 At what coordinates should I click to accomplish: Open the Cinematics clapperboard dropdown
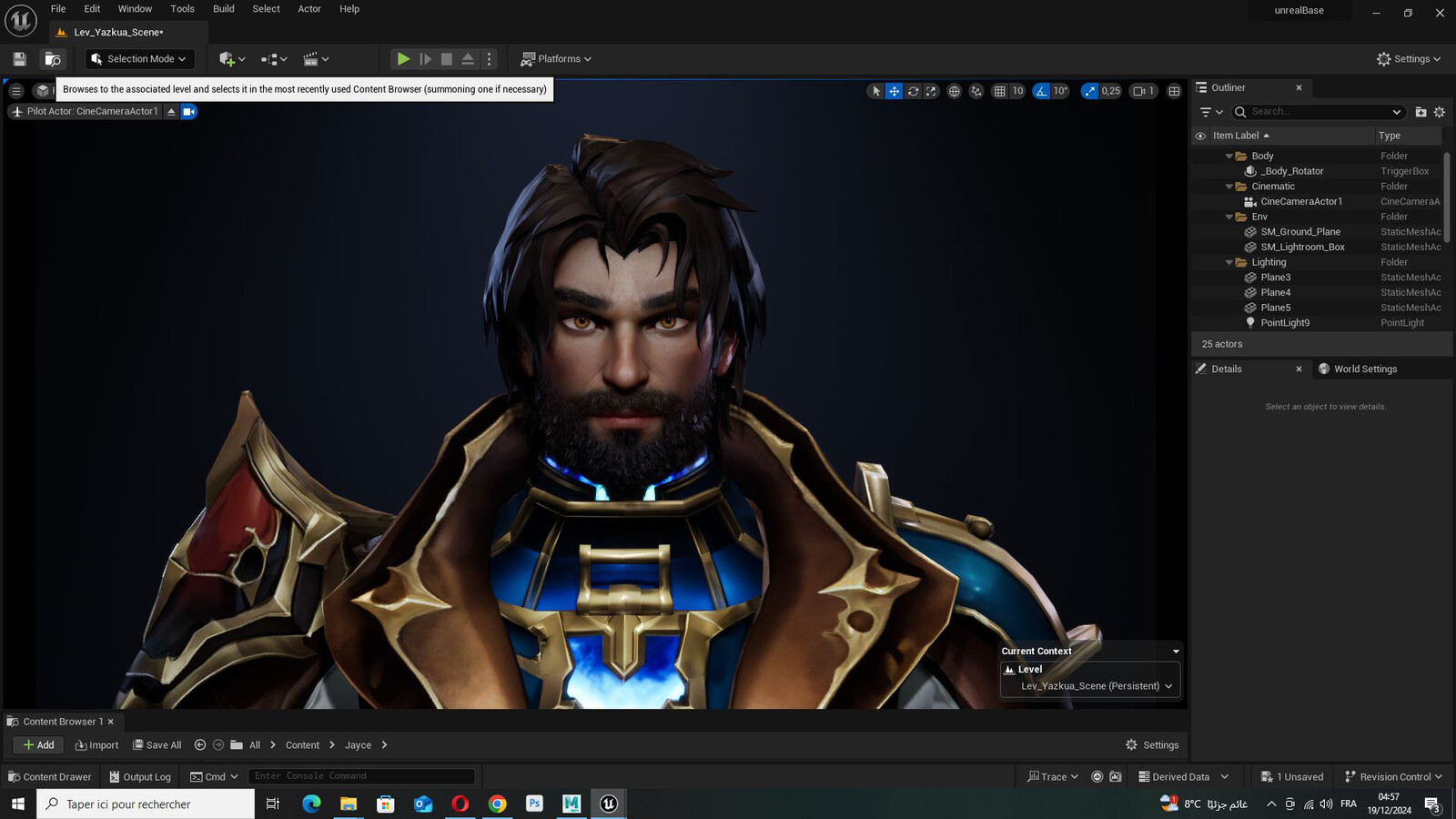tap(316, 59)
